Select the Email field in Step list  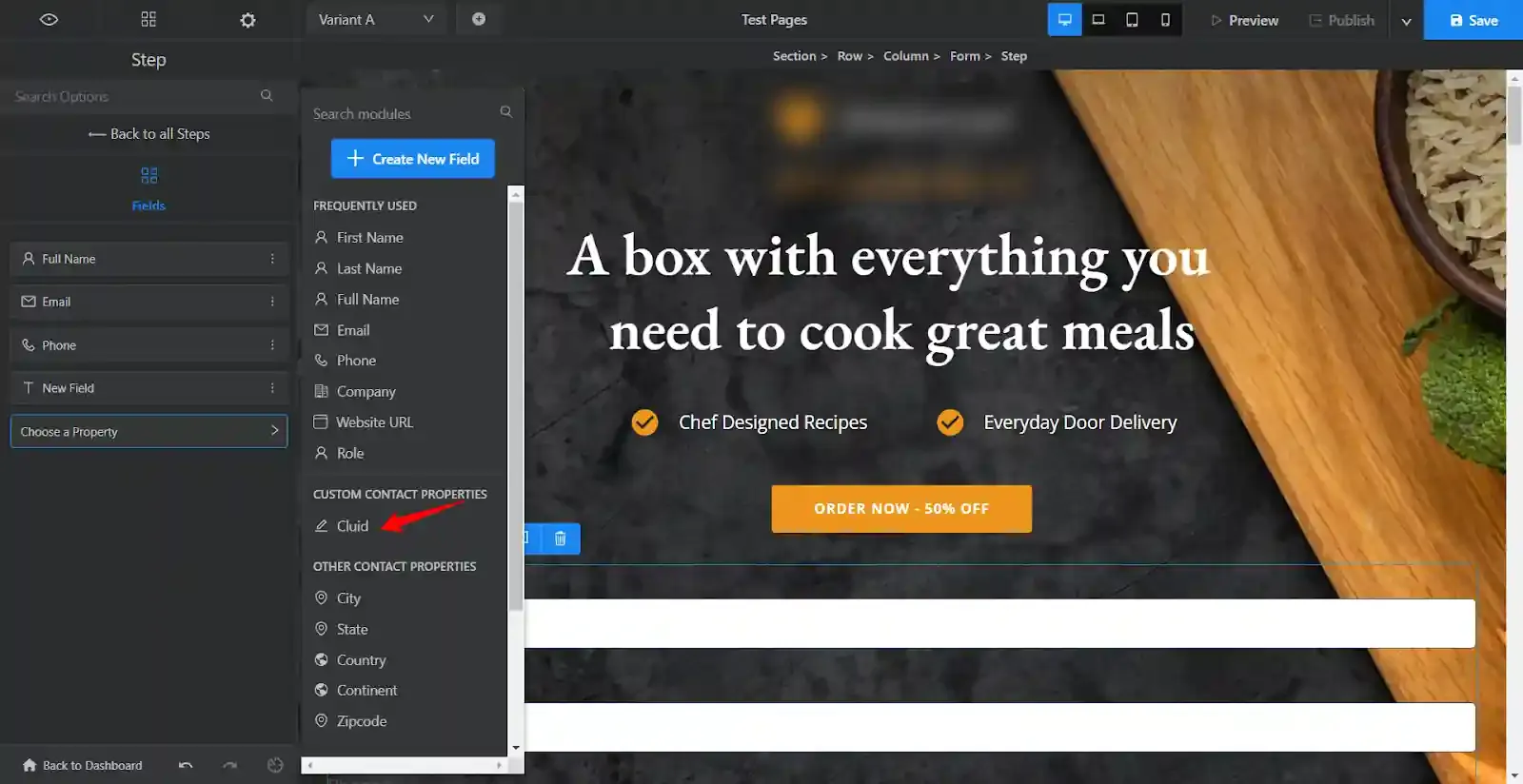(x=148, y=302)
